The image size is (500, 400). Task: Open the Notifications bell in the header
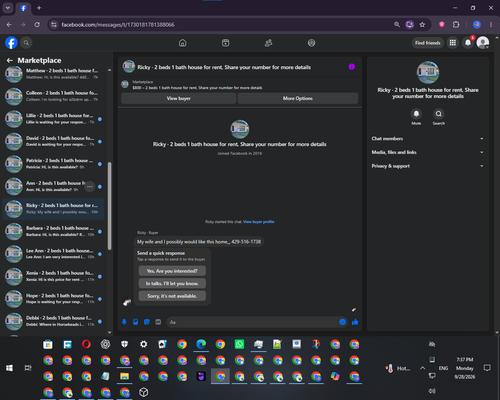pyautogui.click(x=468, y=43)
